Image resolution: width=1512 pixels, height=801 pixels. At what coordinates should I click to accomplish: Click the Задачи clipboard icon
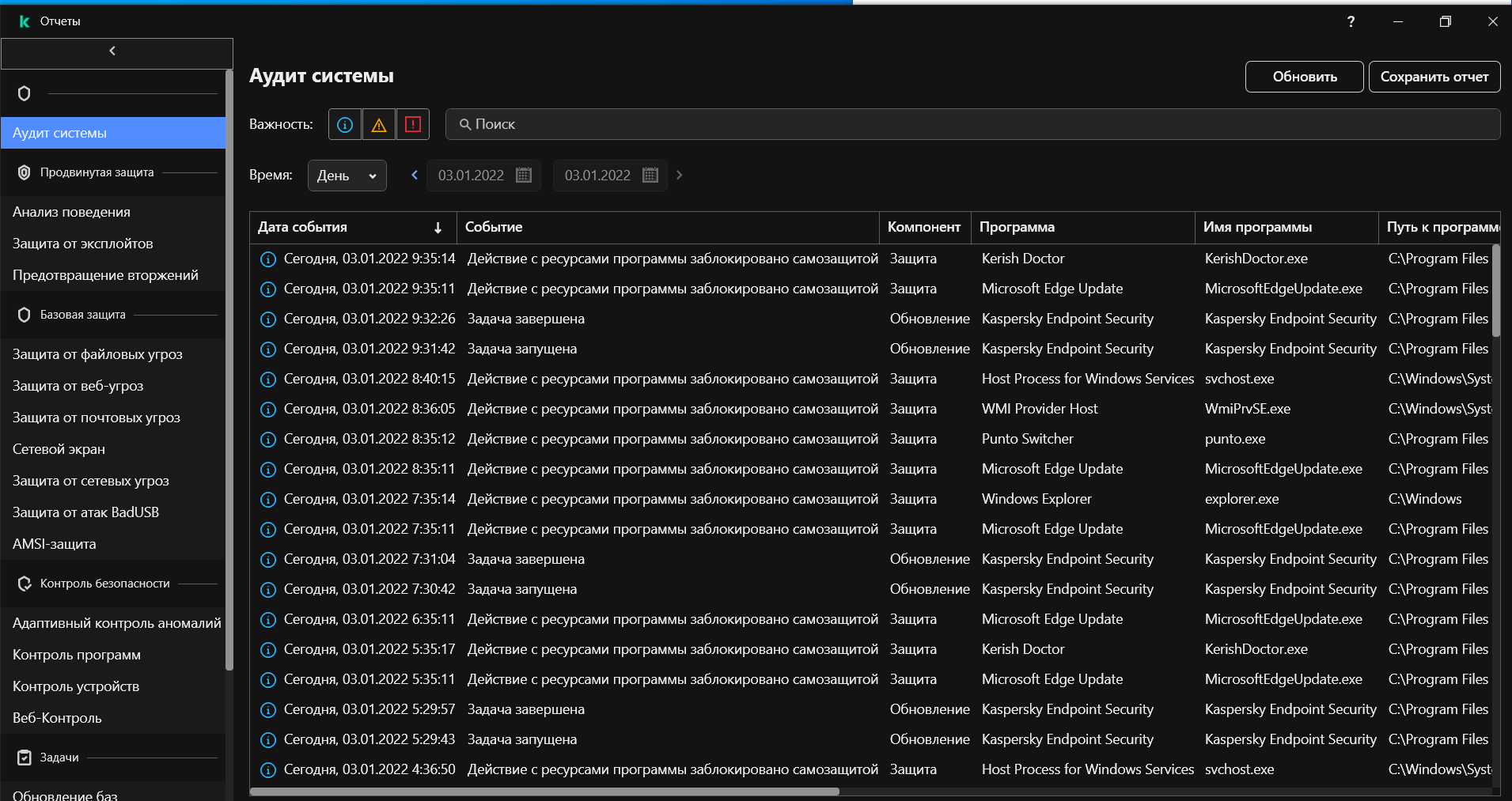(25, 758)
